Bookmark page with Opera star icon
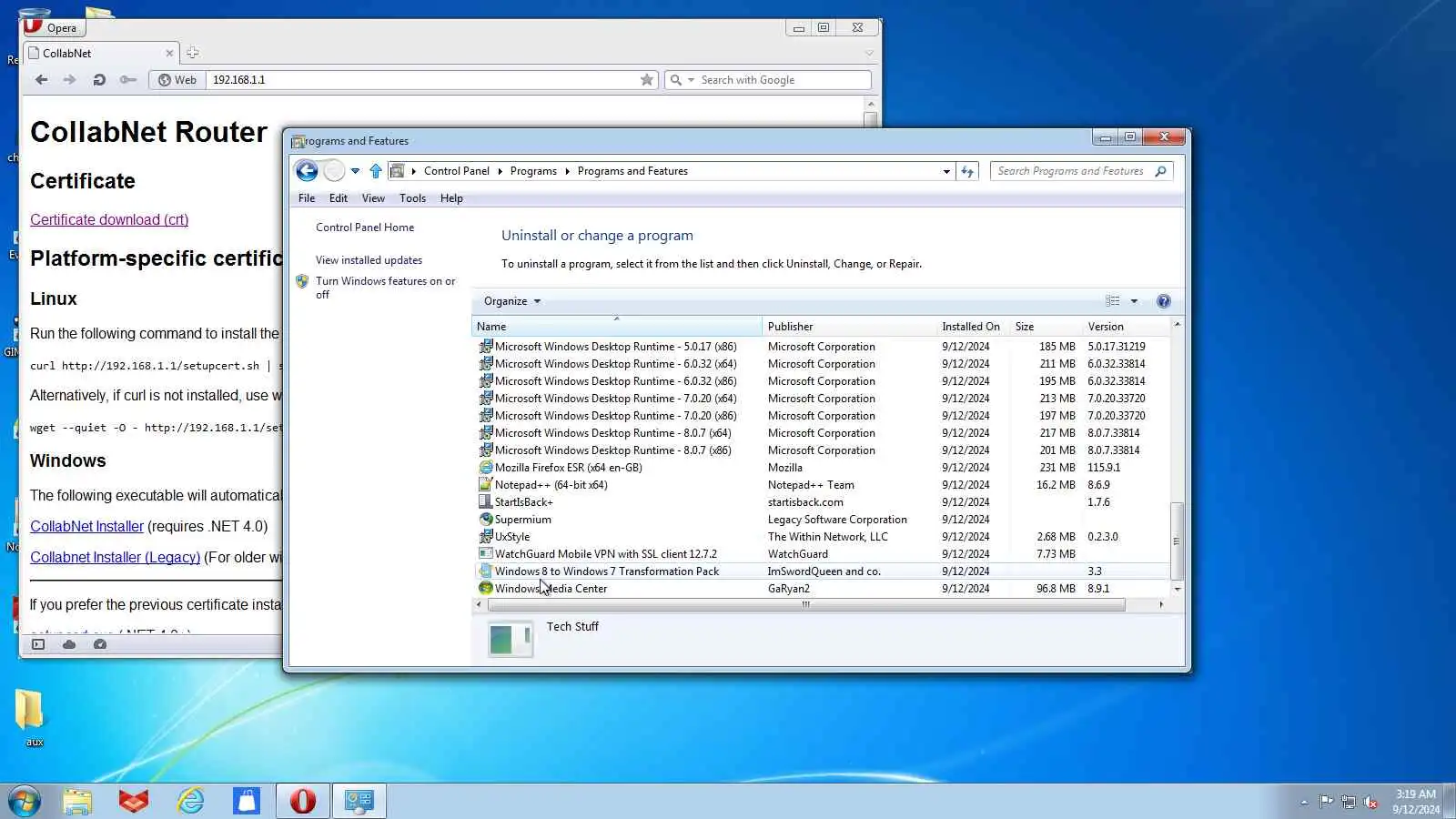The width and height of the screenshot is (1456, 819). point(647,80)
